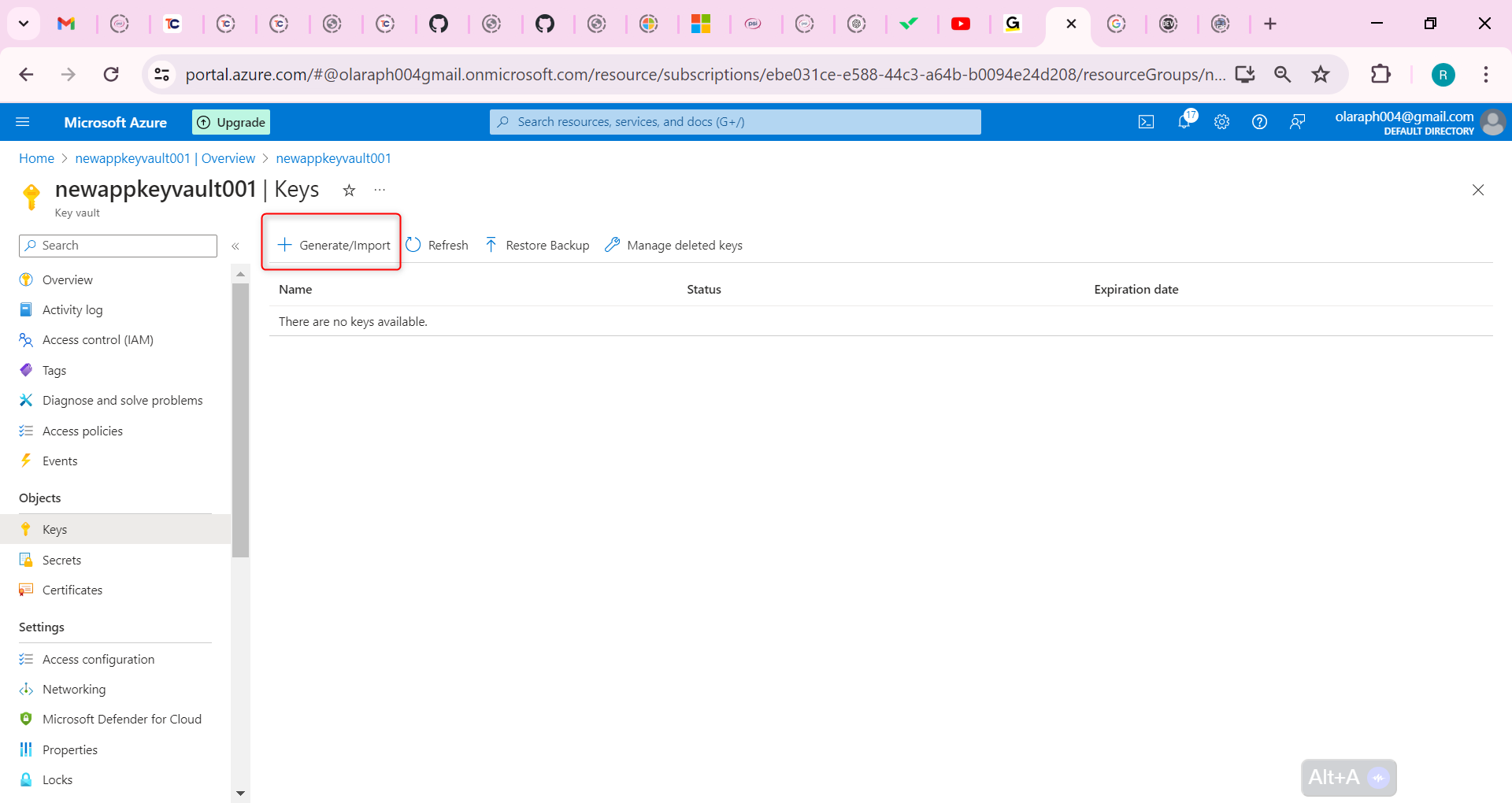Open Chrome three-dot menu
The image size is (1512, 803).
pos(1486,75)
